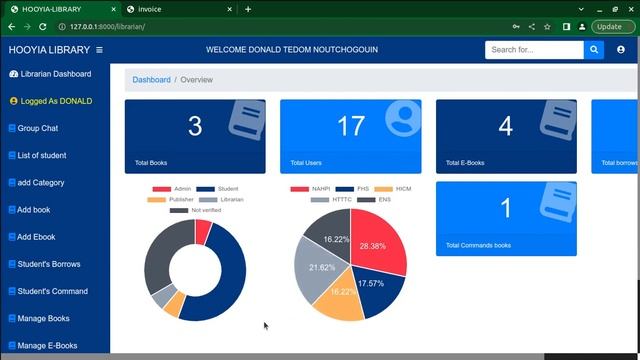Click the icon beside Manage E-Books

[12, 345]
